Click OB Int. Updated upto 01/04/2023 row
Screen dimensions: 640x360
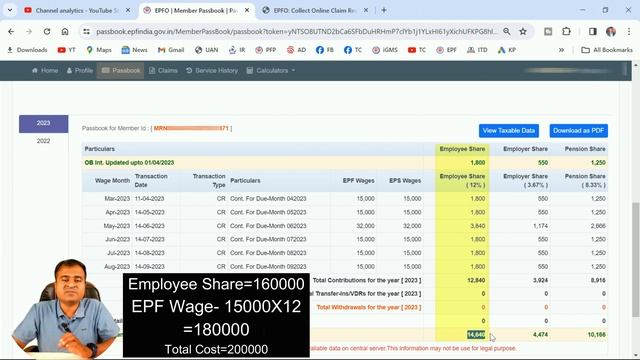click(344, 162)
